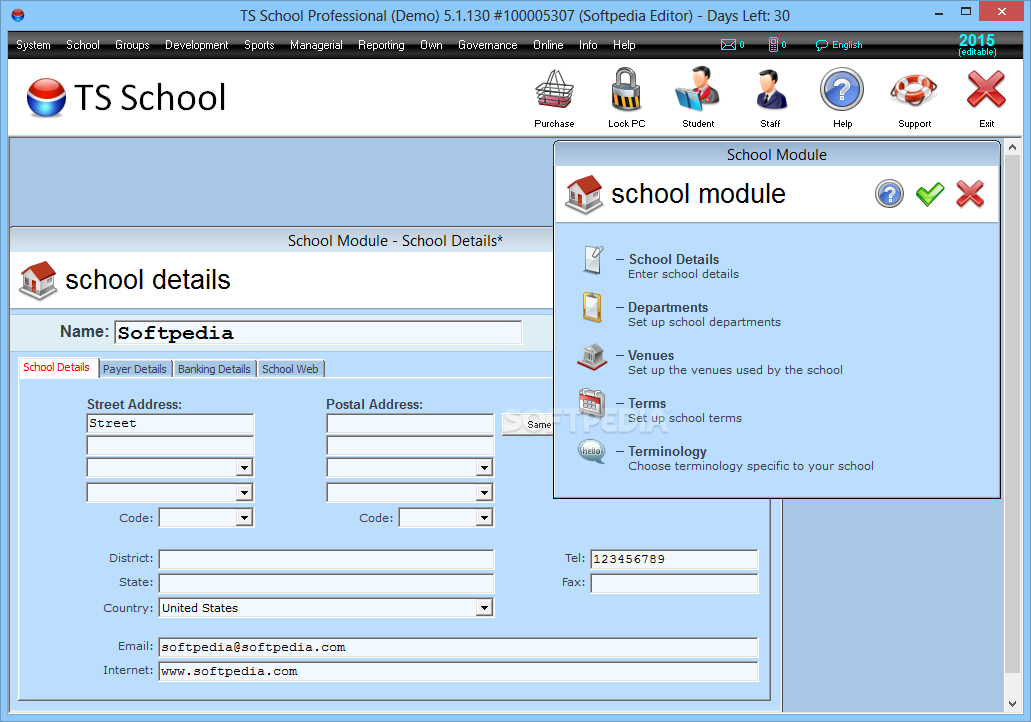Screen dimensions: 1031x722
Task: Open the Street Address Code dropdown
Action: 244,518
